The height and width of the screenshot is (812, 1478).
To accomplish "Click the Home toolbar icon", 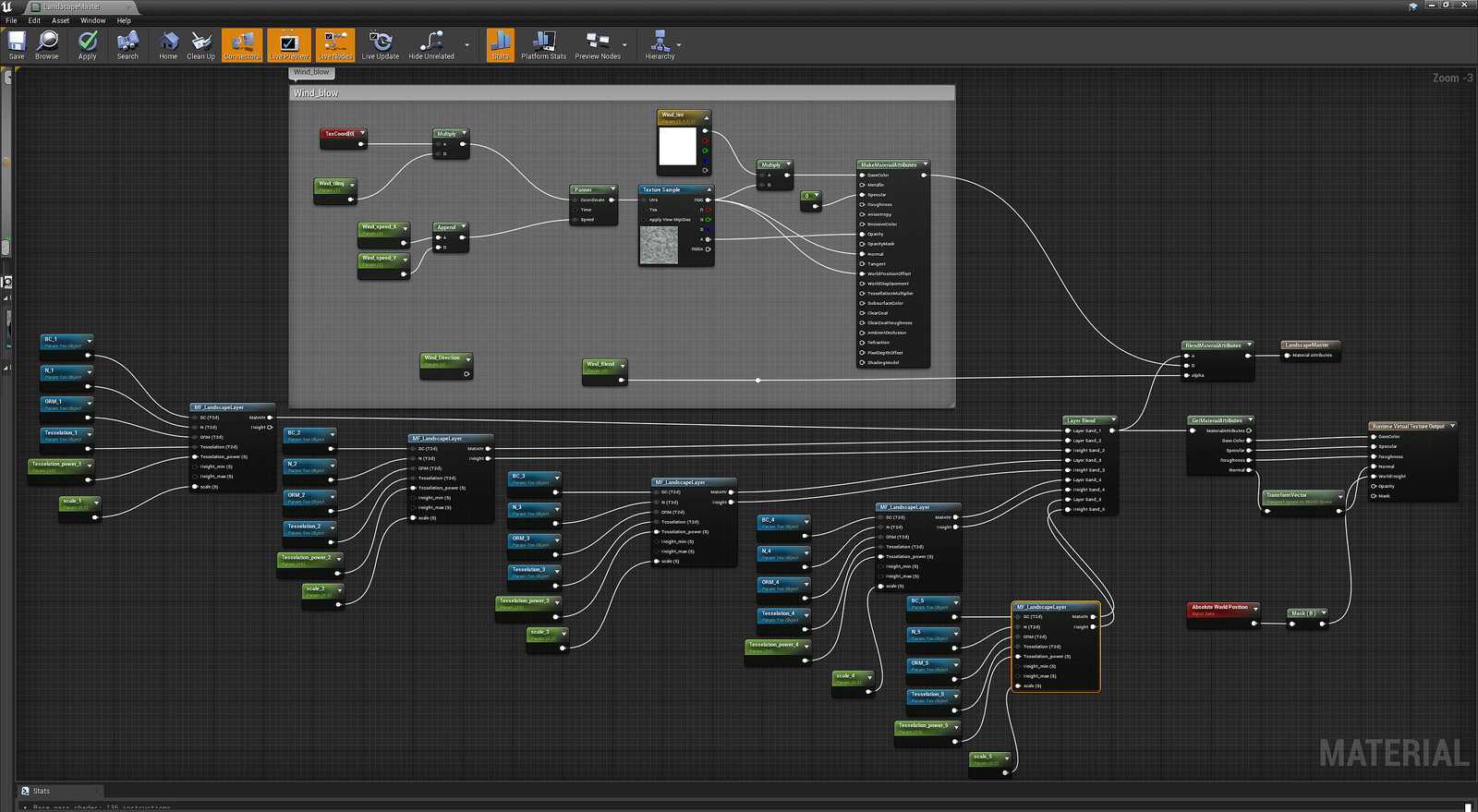I will point(168,44).
